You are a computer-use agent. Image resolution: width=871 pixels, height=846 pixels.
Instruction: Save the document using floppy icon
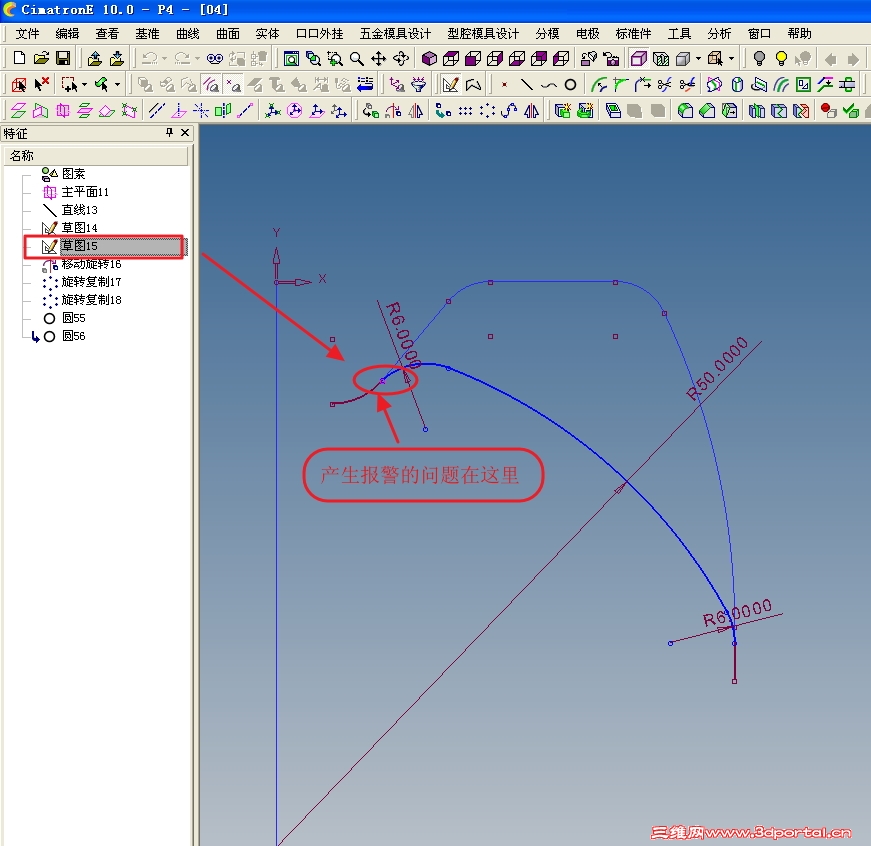click(x=63, y=58)
